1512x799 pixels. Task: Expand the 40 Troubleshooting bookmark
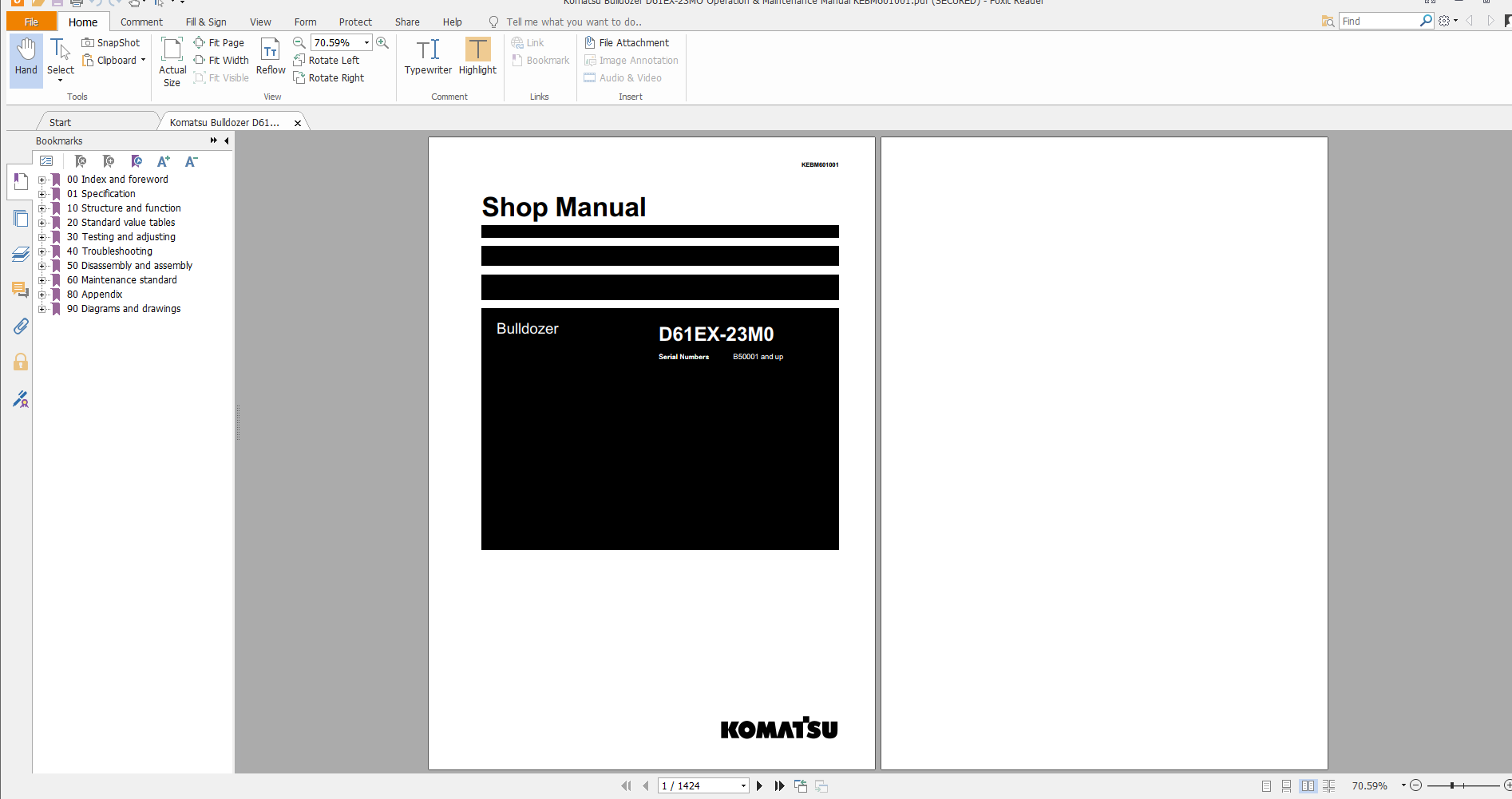click(42, 251)
